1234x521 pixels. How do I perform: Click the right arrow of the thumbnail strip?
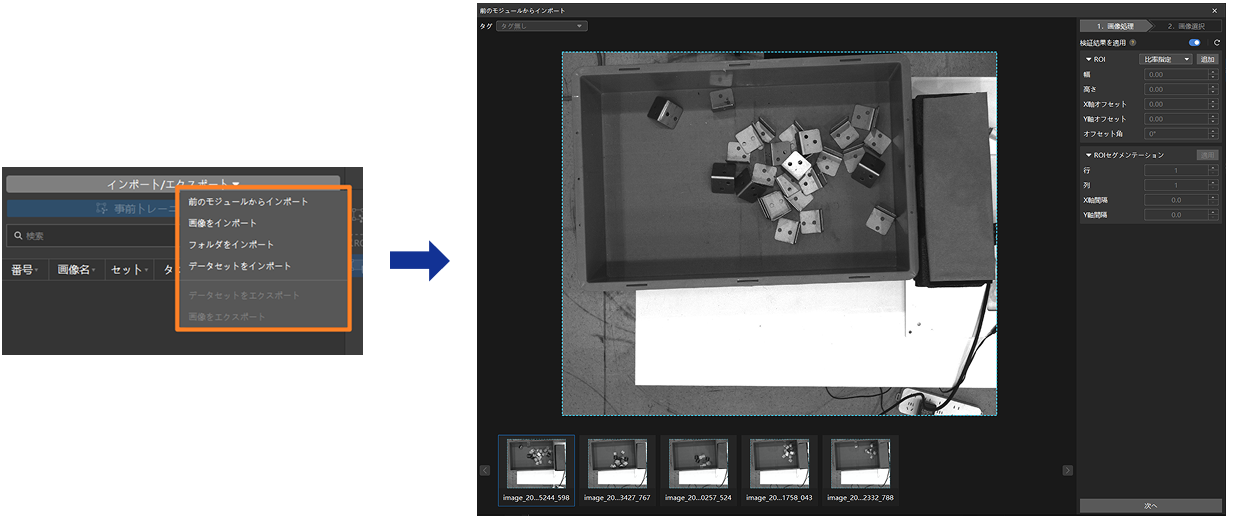pos(1067,470)
